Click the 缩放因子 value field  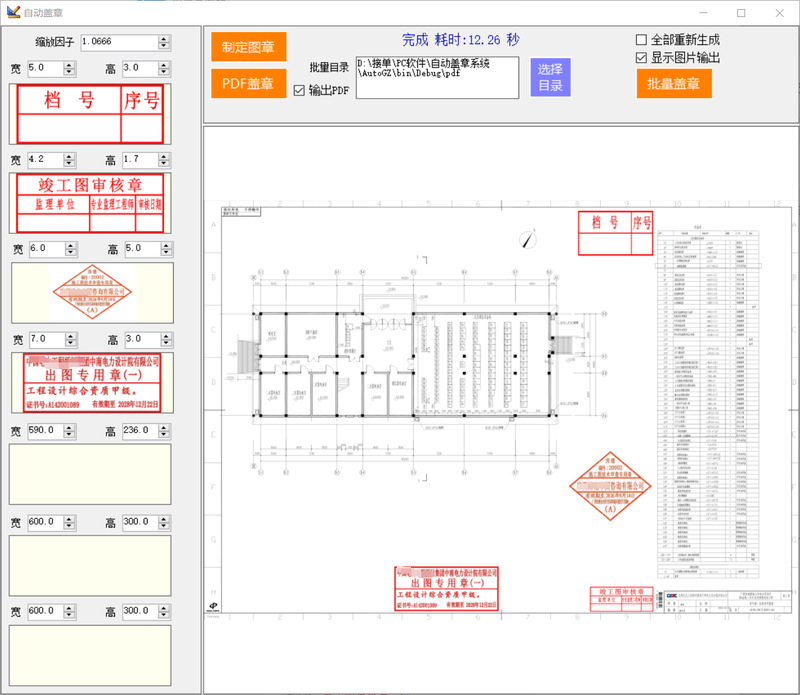119,42
